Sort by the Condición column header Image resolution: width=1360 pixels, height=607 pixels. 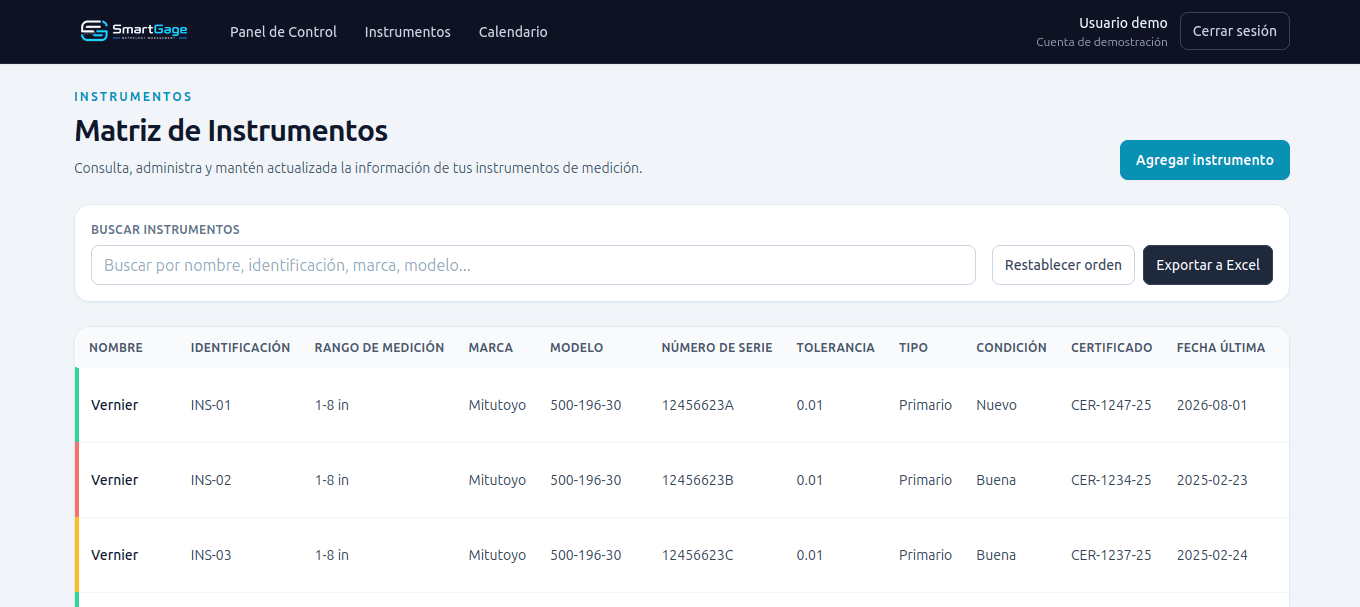1011,348
